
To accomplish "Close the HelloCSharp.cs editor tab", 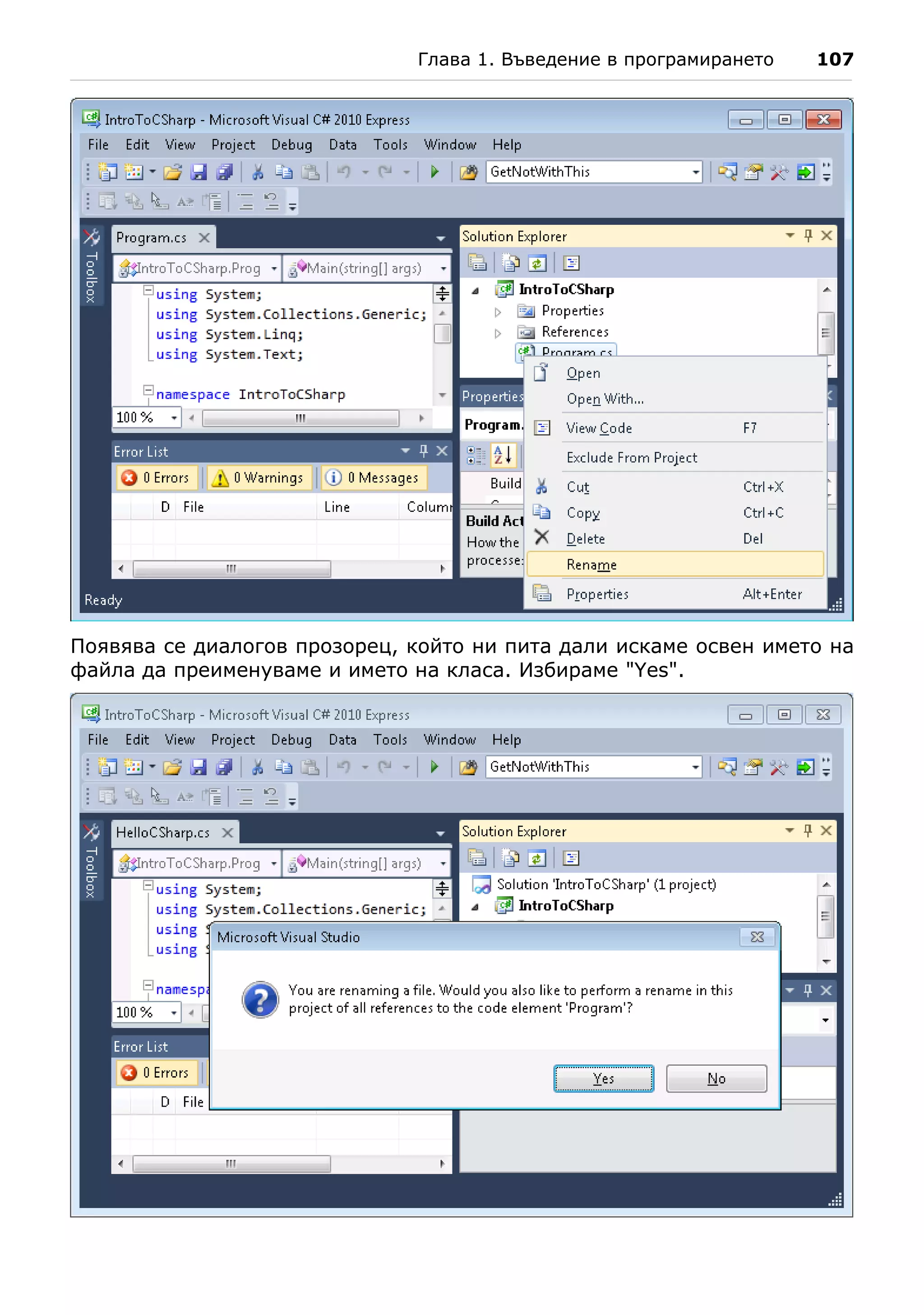I will [x=227, y=832].
